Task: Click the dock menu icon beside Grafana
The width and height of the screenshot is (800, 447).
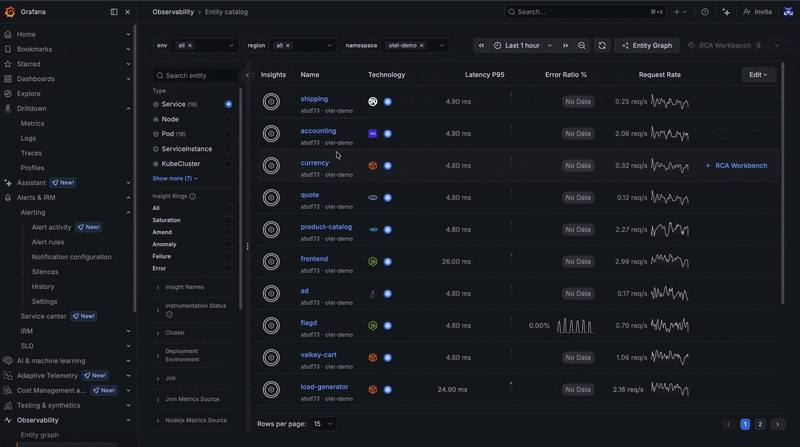Action: coord(114,12)
